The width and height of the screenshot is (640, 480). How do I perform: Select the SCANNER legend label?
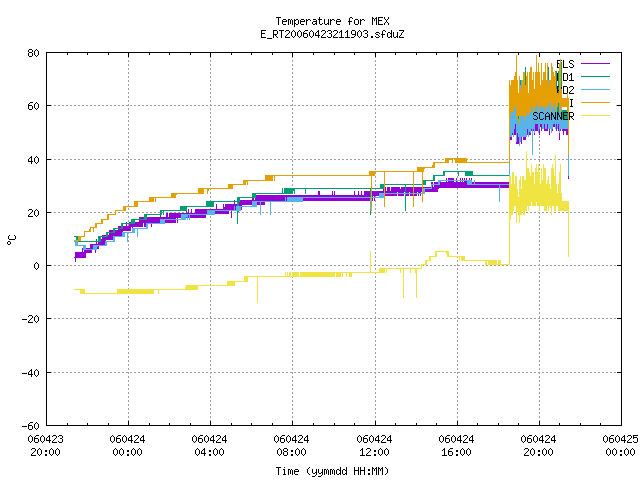coord(553,116)
